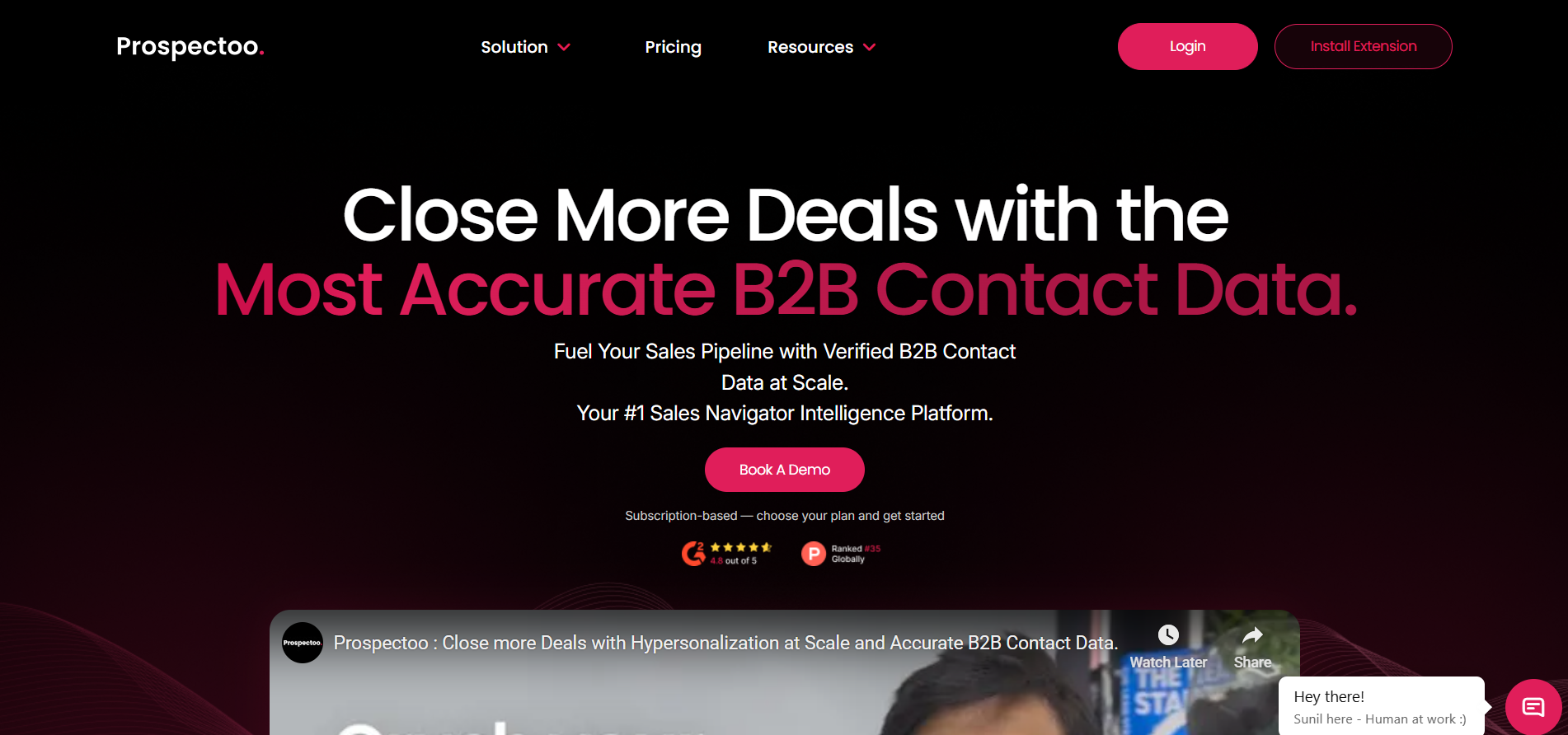The image size is (1568, 735).
Task: Open the Prospectoo YouTube channel avatar
Action: pos(303,643)
